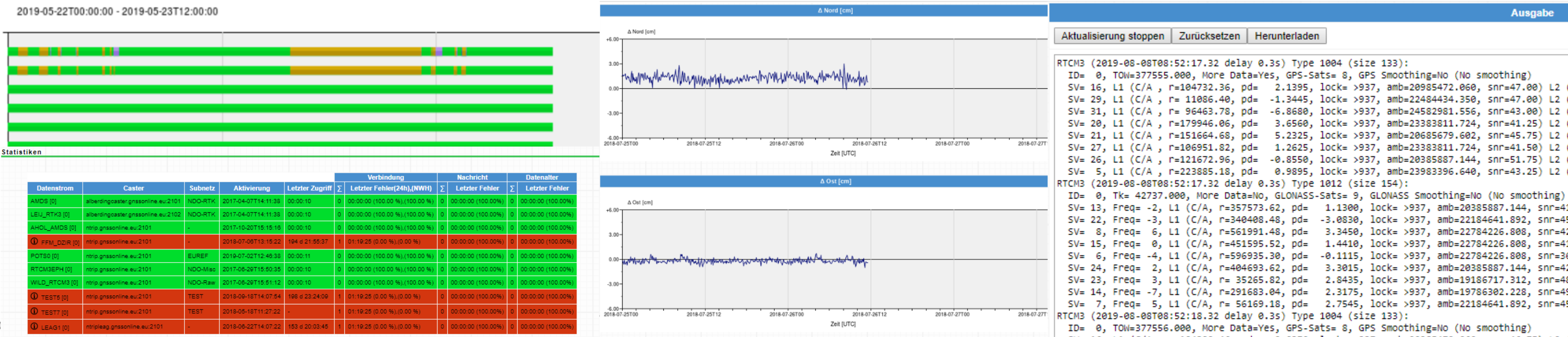Screen dimensions: 1568x337
Task: Click caster ntripleag.gnssonline.eu:2101 cell
Action: tap(133, 327)
